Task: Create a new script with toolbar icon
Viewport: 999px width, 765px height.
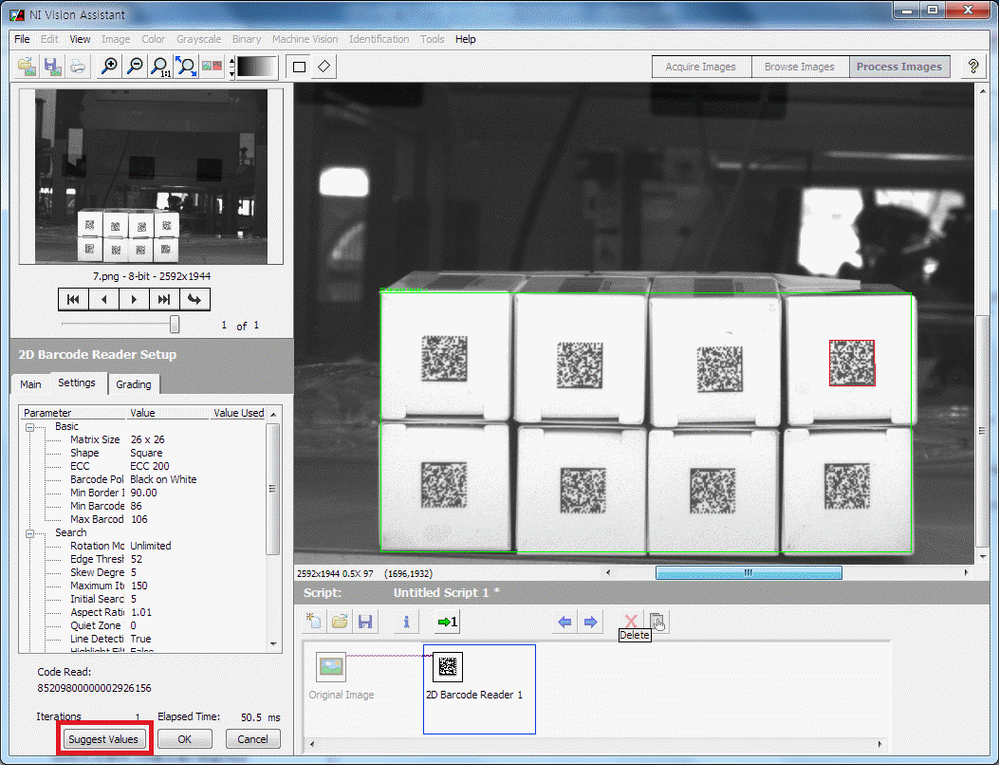Action: tap(314, 622)
